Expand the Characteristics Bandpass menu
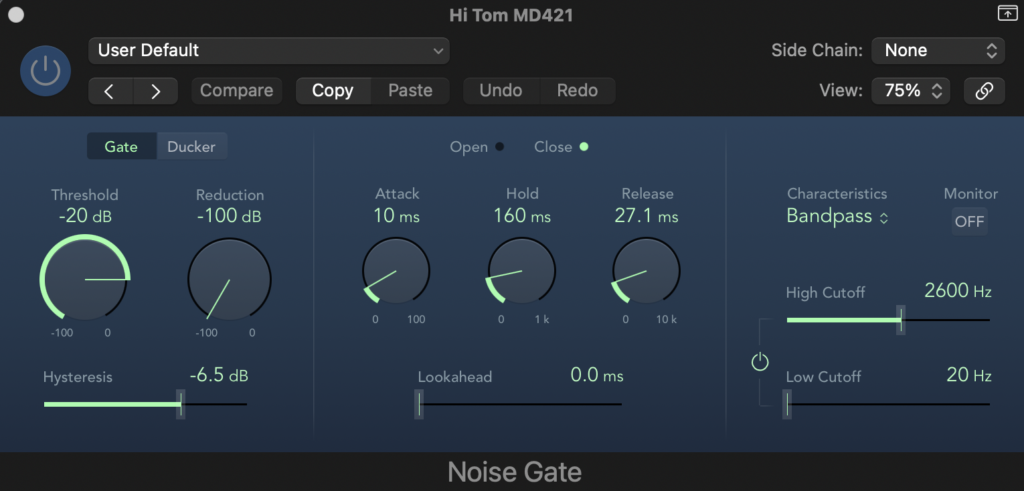 (x=837, y=217)
